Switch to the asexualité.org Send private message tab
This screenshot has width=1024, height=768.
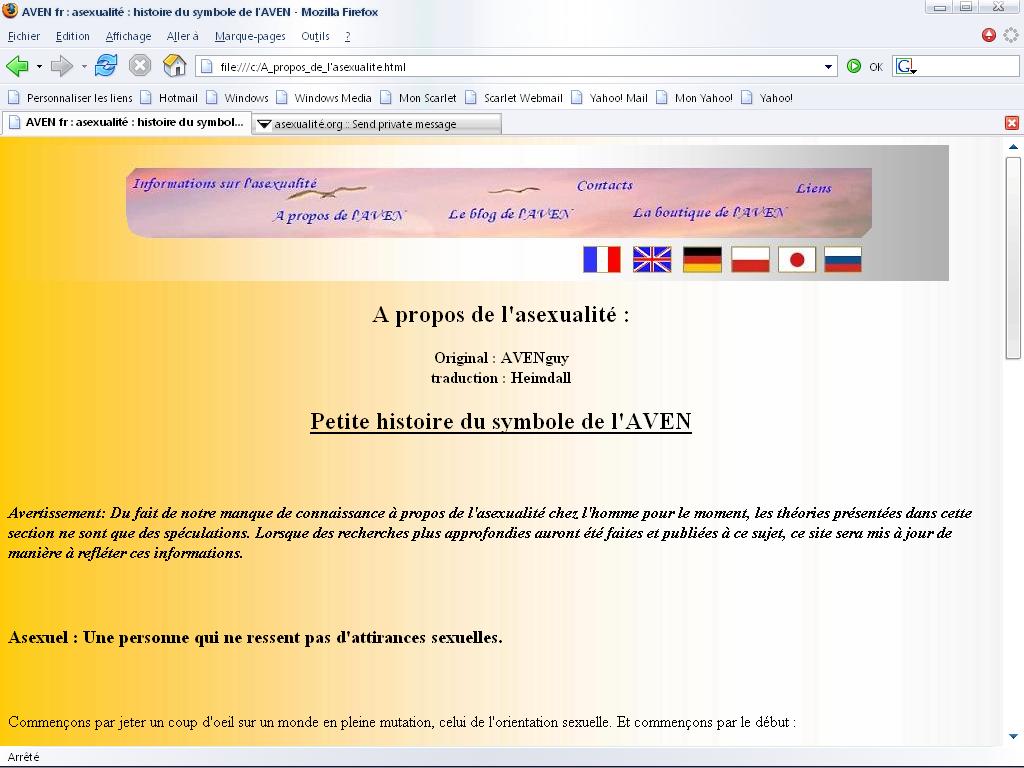pyautogui.click(x=377, y=124)
